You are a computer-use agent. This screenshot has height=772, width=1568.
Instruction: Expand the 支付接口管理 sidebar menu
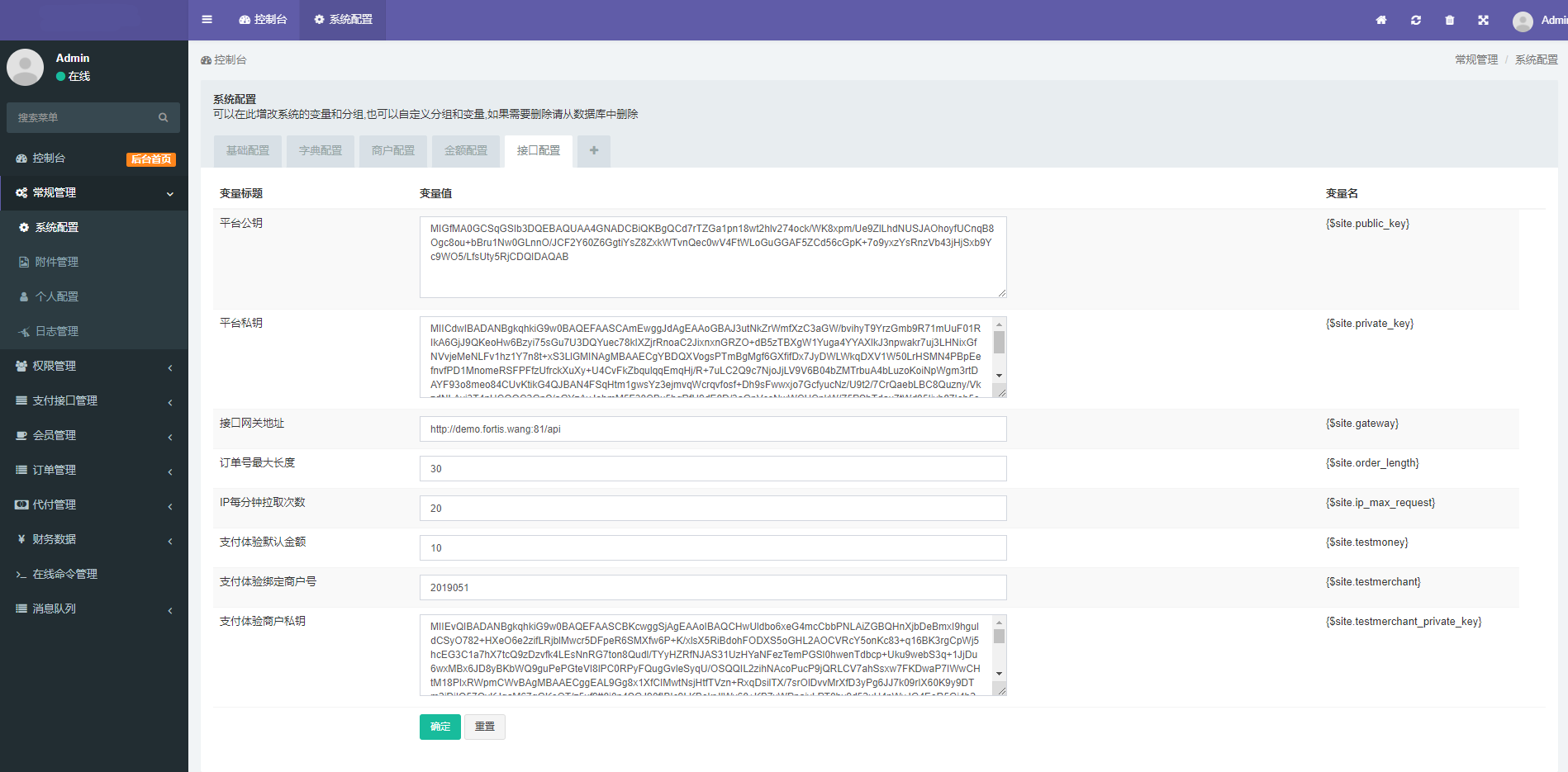[93, 401]
